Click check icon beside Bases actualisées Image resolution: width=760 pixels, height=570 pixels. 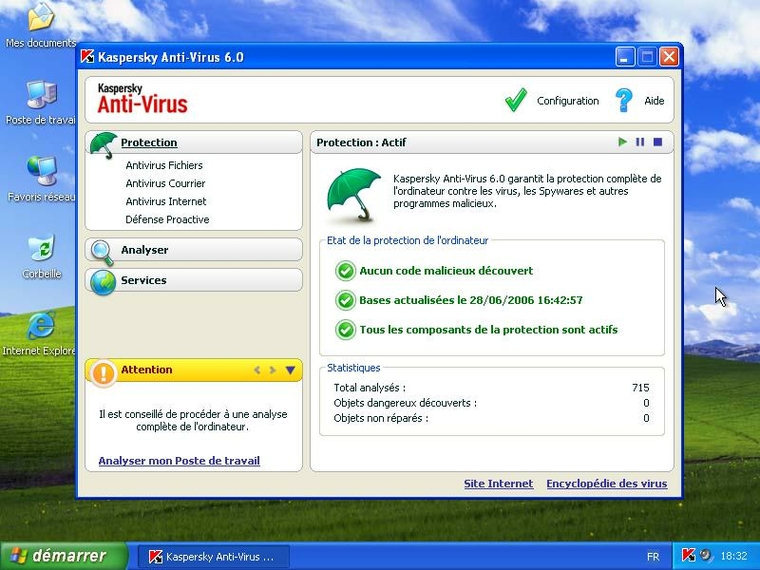pos(346,300)
